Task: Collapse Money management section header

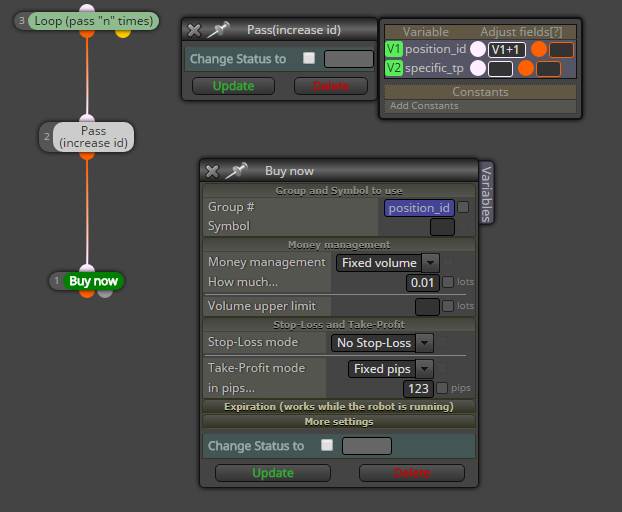Action: point(339,245)
